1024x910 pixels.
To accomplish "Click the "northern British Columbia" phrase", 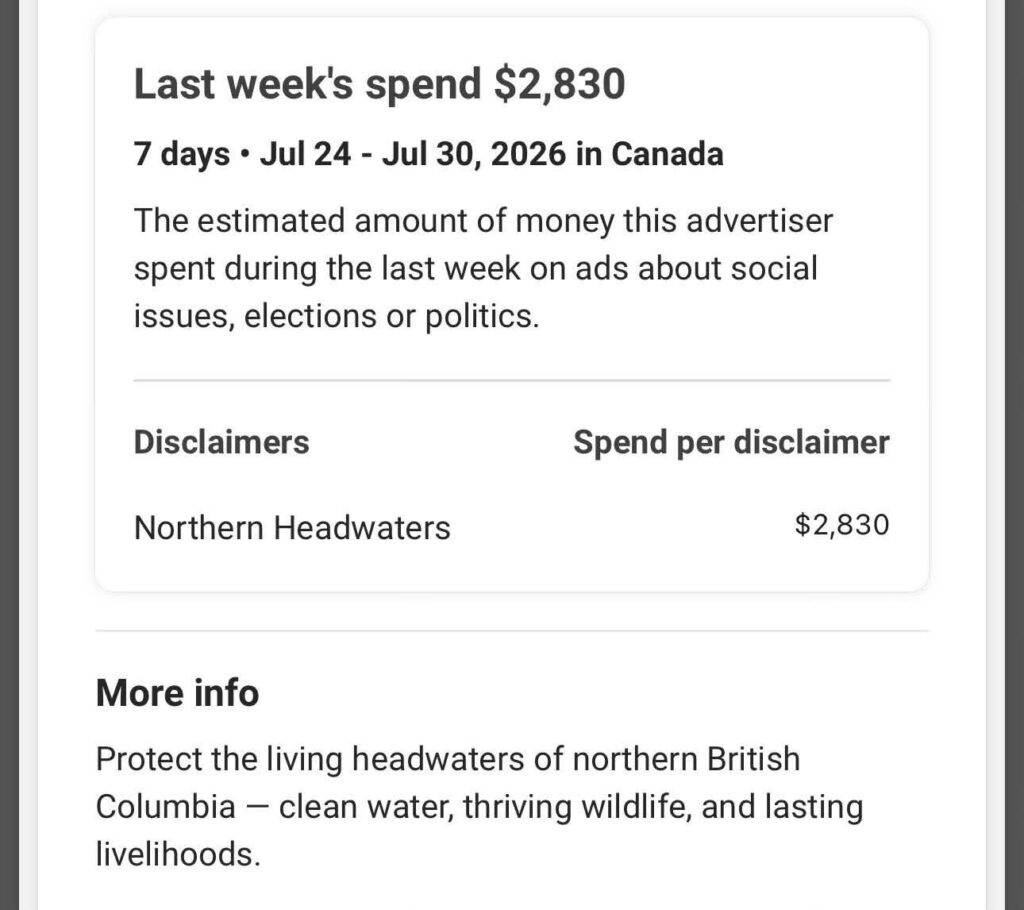I will (x=448, y=783).
